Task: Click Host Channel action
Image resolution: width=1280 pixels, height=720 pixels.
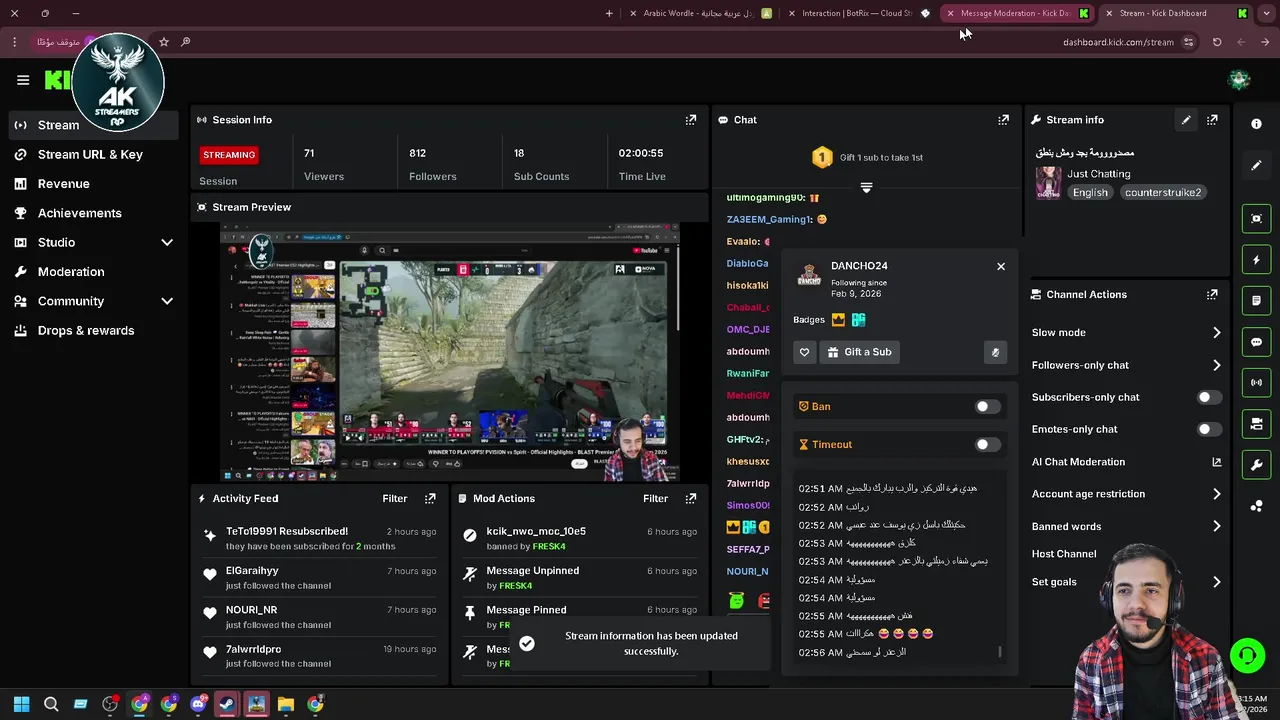Action: pyautogui.click(x=1063, y=554)
